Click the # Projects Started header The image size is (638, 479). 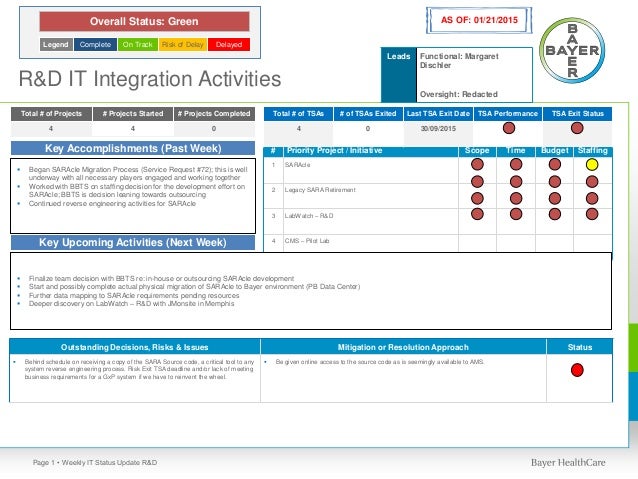coord(133,114)
